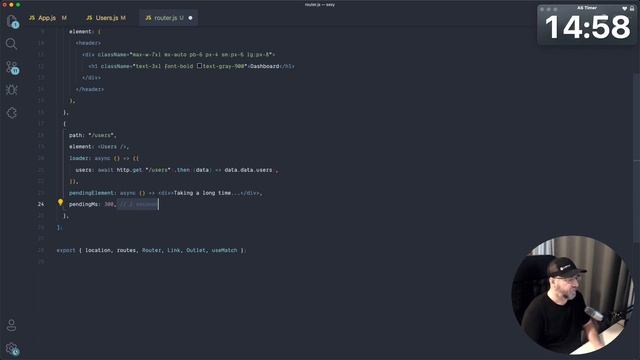Open the Run and Debug bug icon

[x=11, y=90]
